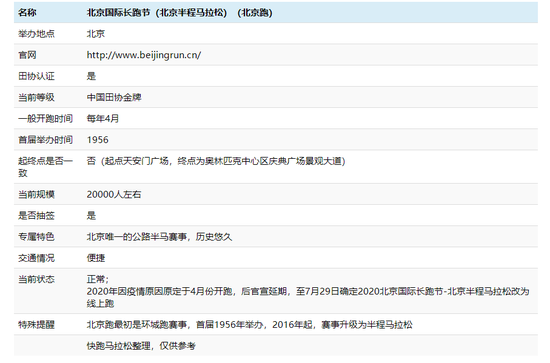550x363 pixels.
Task: Select the 北京 location value
Action: pyautogui.click(x=95, y=34)
